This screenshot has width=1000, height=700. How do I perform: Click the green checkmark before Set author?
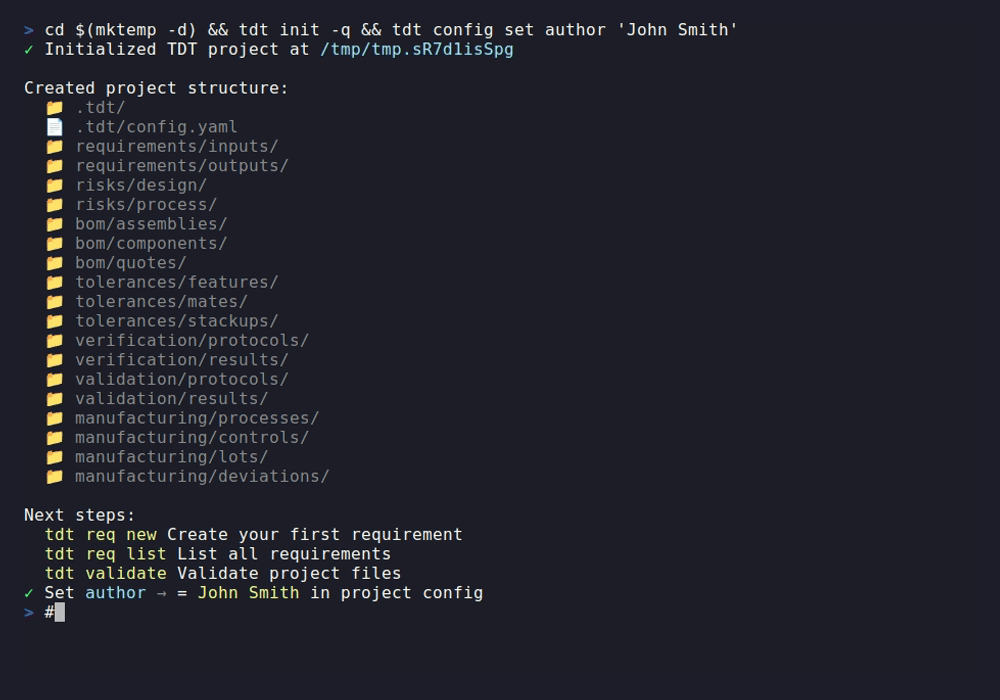[29, 593]
